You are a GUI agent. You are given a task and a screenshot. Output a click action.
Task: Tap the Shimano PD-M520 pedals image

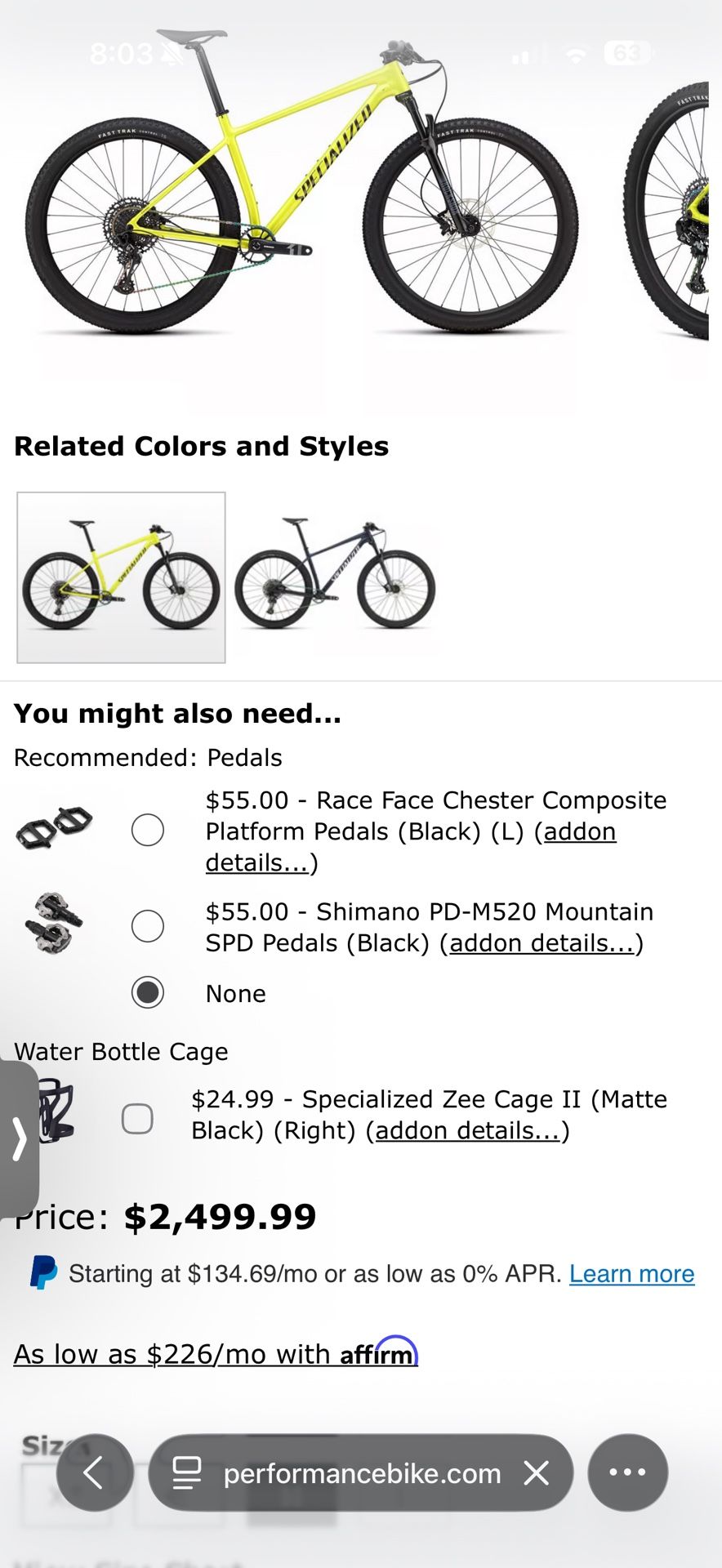coord(54,924)
